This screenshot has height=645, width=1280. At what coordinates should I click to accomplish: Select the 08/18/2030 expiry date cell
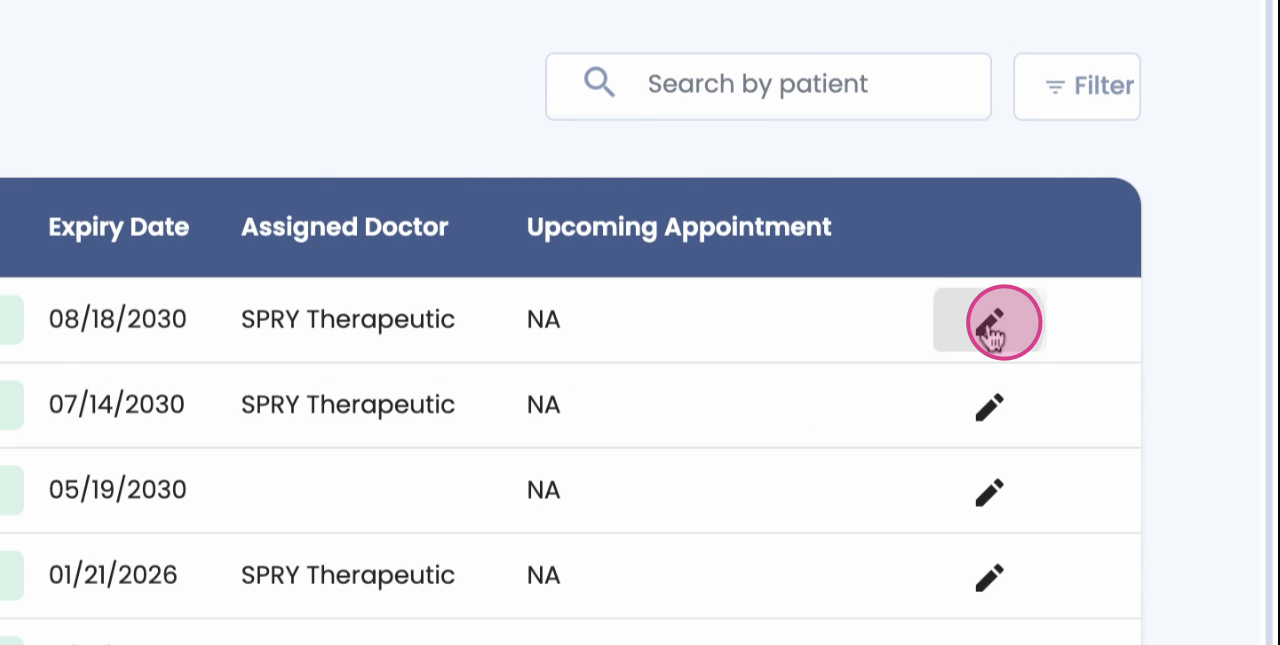click(117, 320)
